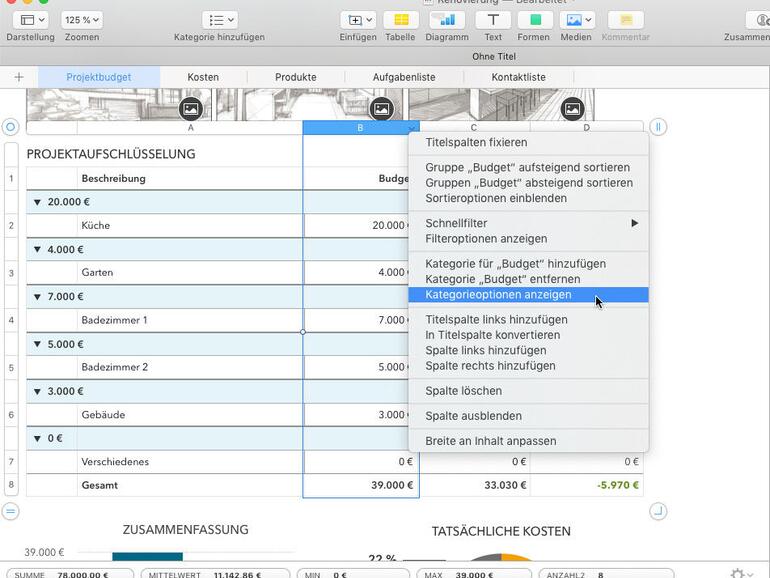The height and width of the screenshot is (578, 770).
Task: Choose Spalte ausblenden
Action: (x=528, y=416)
